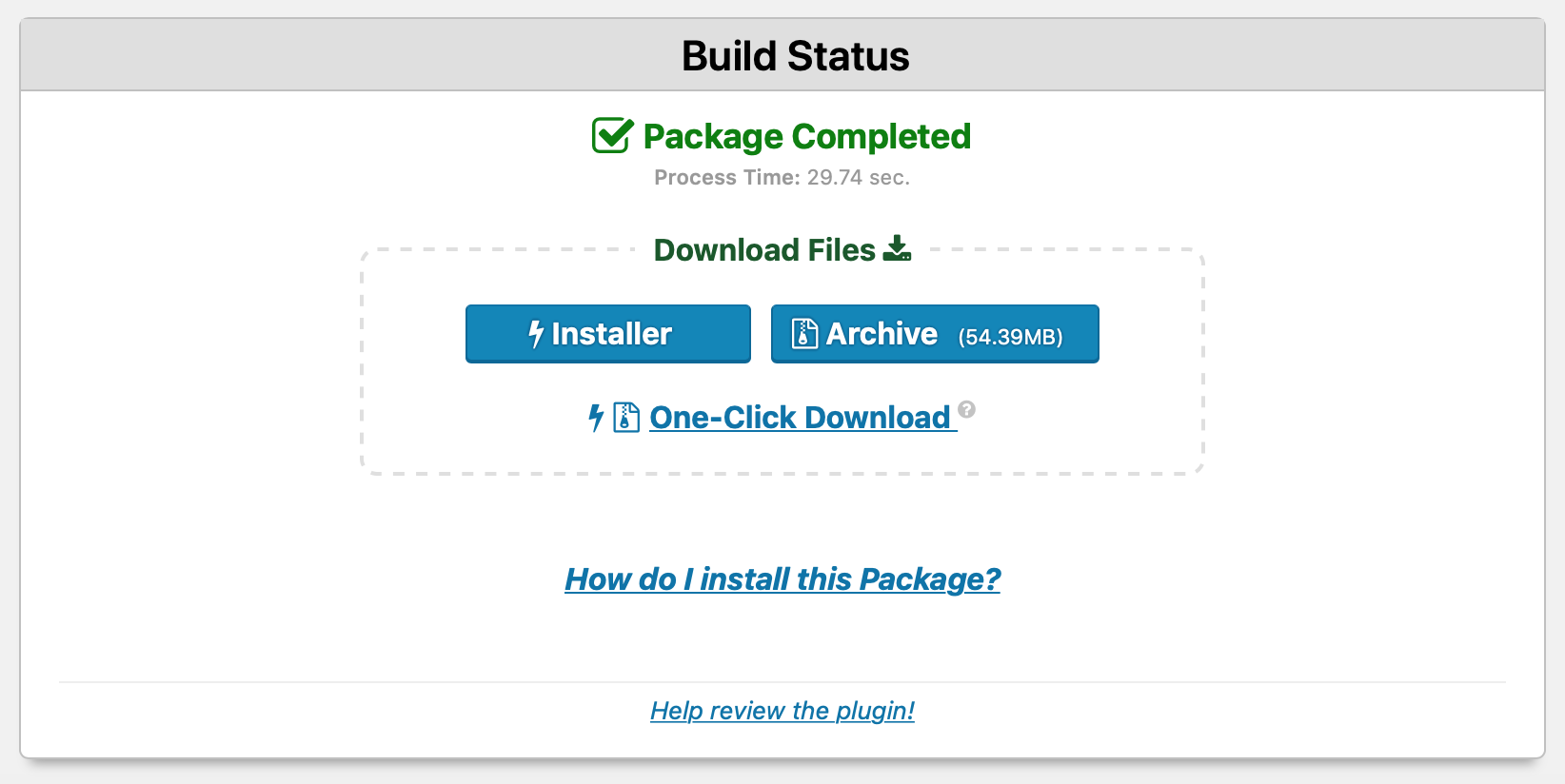Click the zip file icon beside One-Click Download

click(x=626, y=418)
